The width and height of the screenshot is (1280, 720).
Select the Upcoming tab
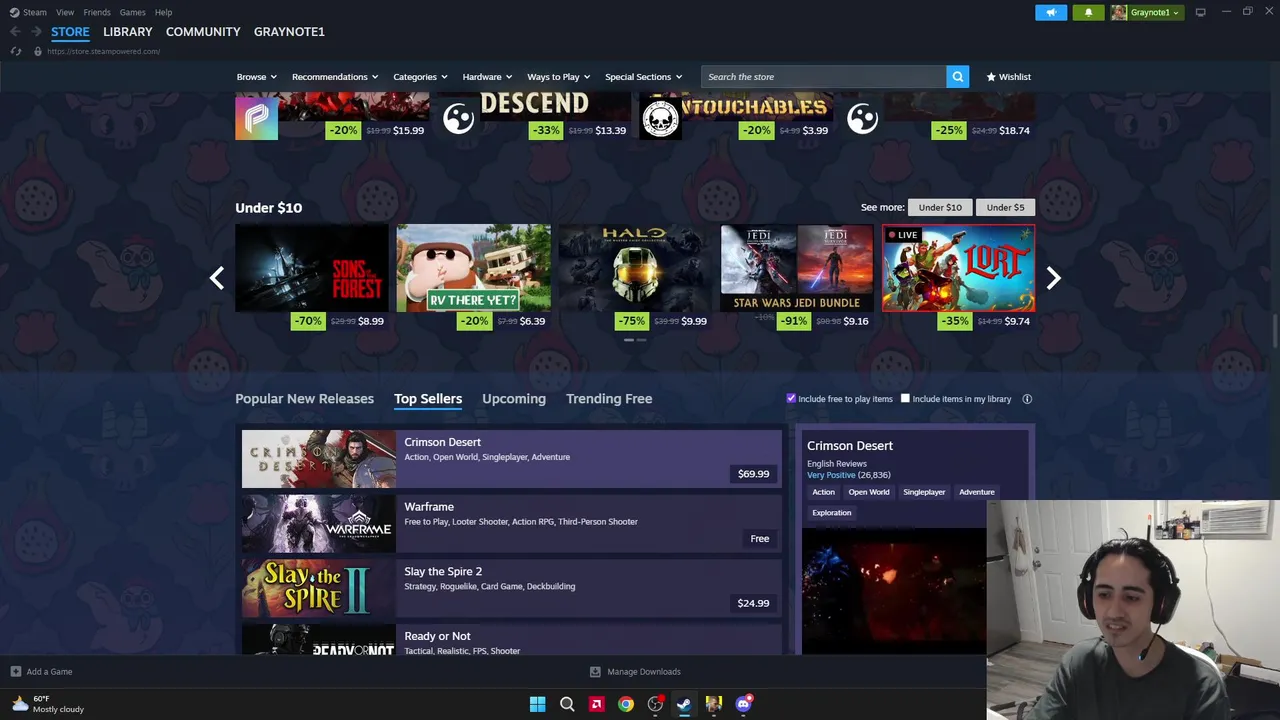(x=514, y=399)
